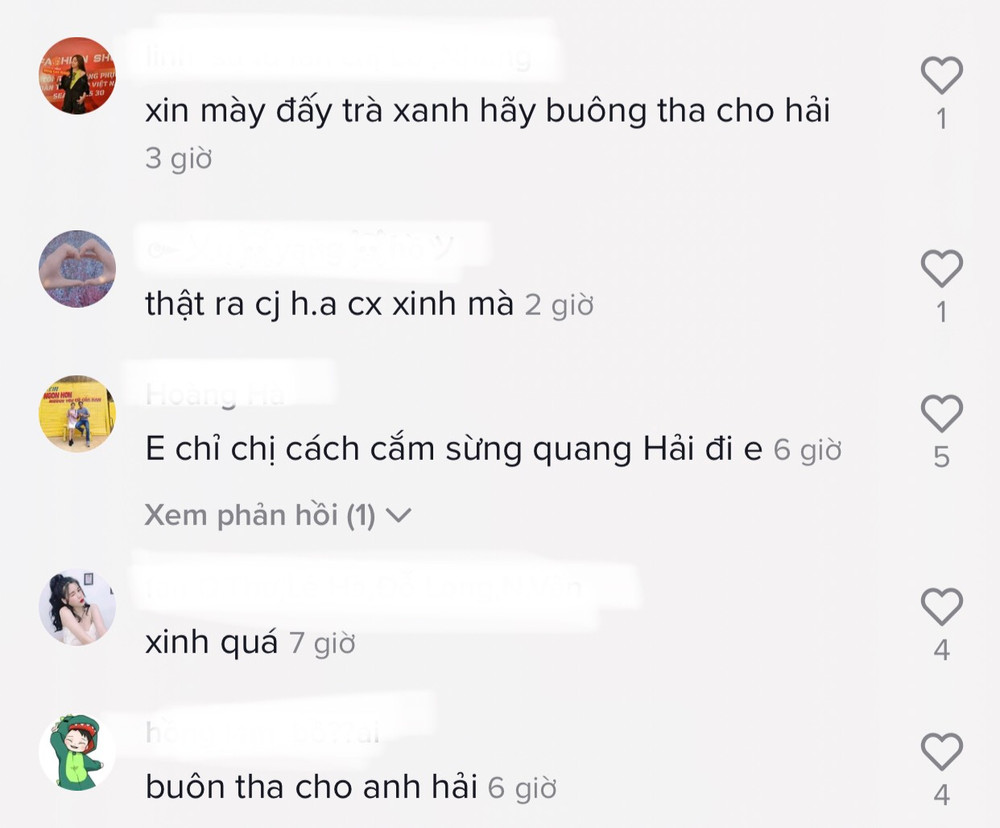Tap heart on 'cắm sừng quang Hải' comment
The height and width of the screenshot is (828, 1000).
click(x=941, y=413)
